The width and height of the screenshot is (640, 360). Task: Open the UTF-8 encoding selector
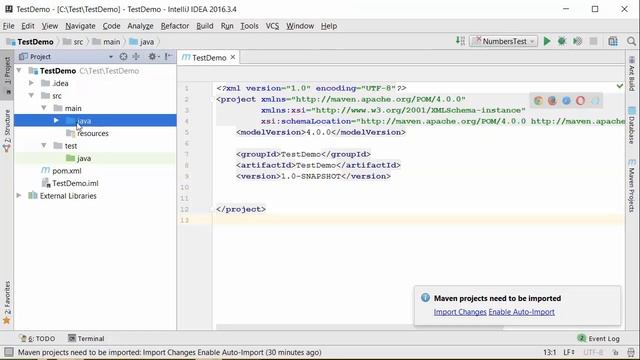[593, 352]
